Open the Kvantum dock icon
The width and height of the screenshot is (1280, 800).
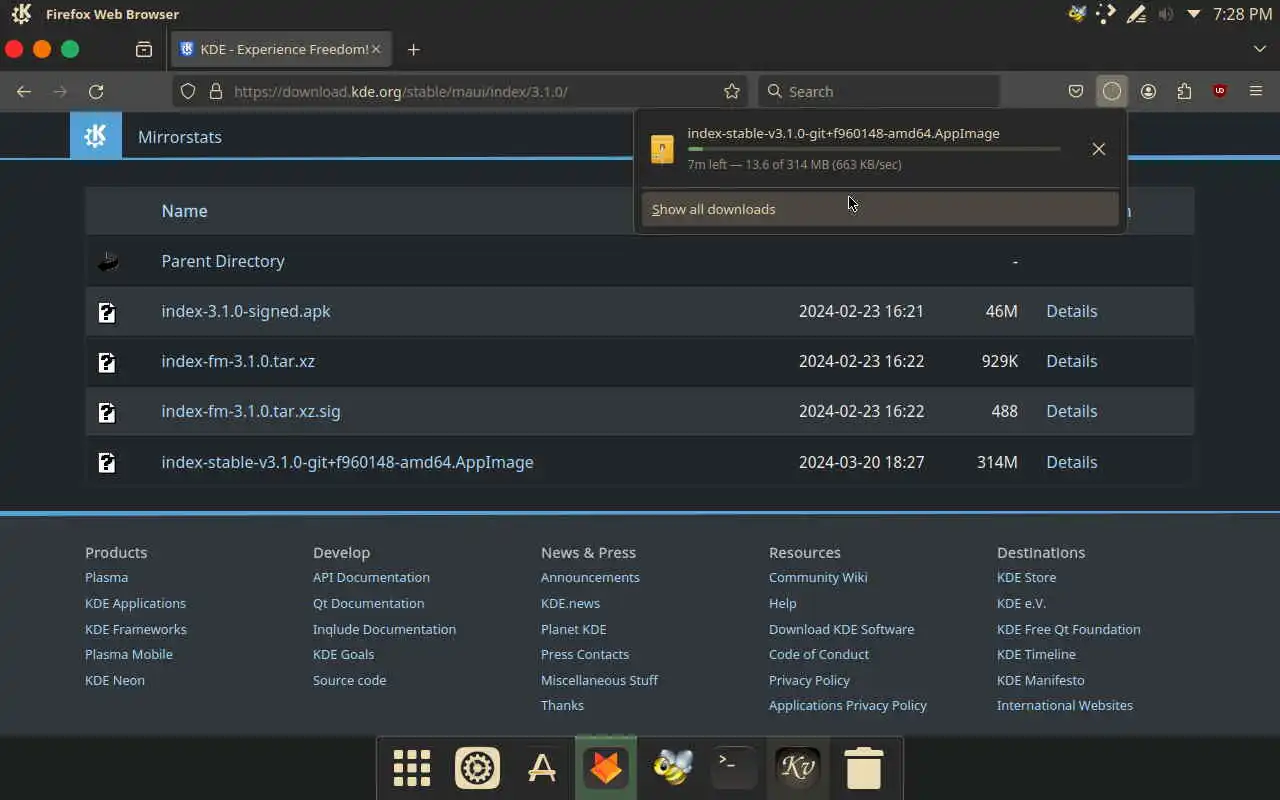[x=798, y=768]
